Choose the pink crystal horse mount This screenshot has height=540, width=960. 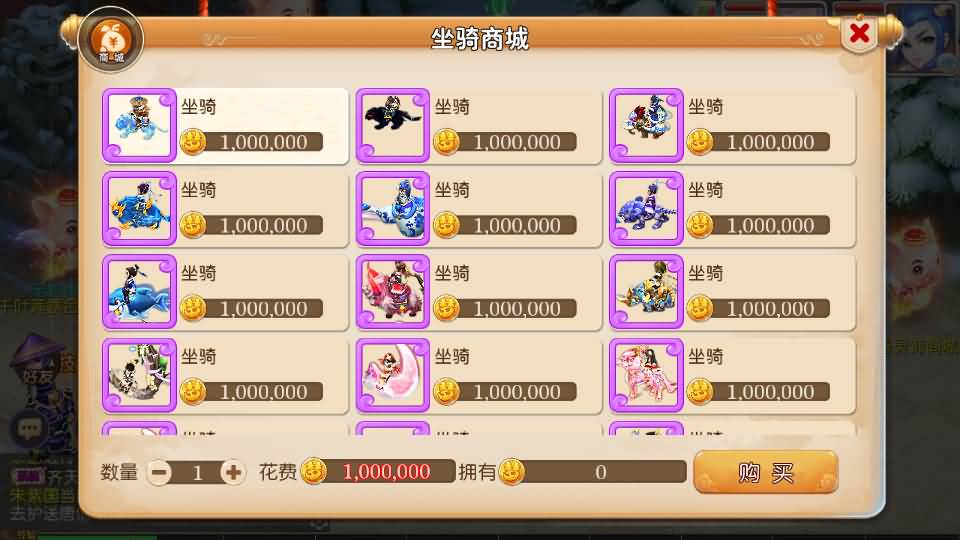click(x=647, y=375)
